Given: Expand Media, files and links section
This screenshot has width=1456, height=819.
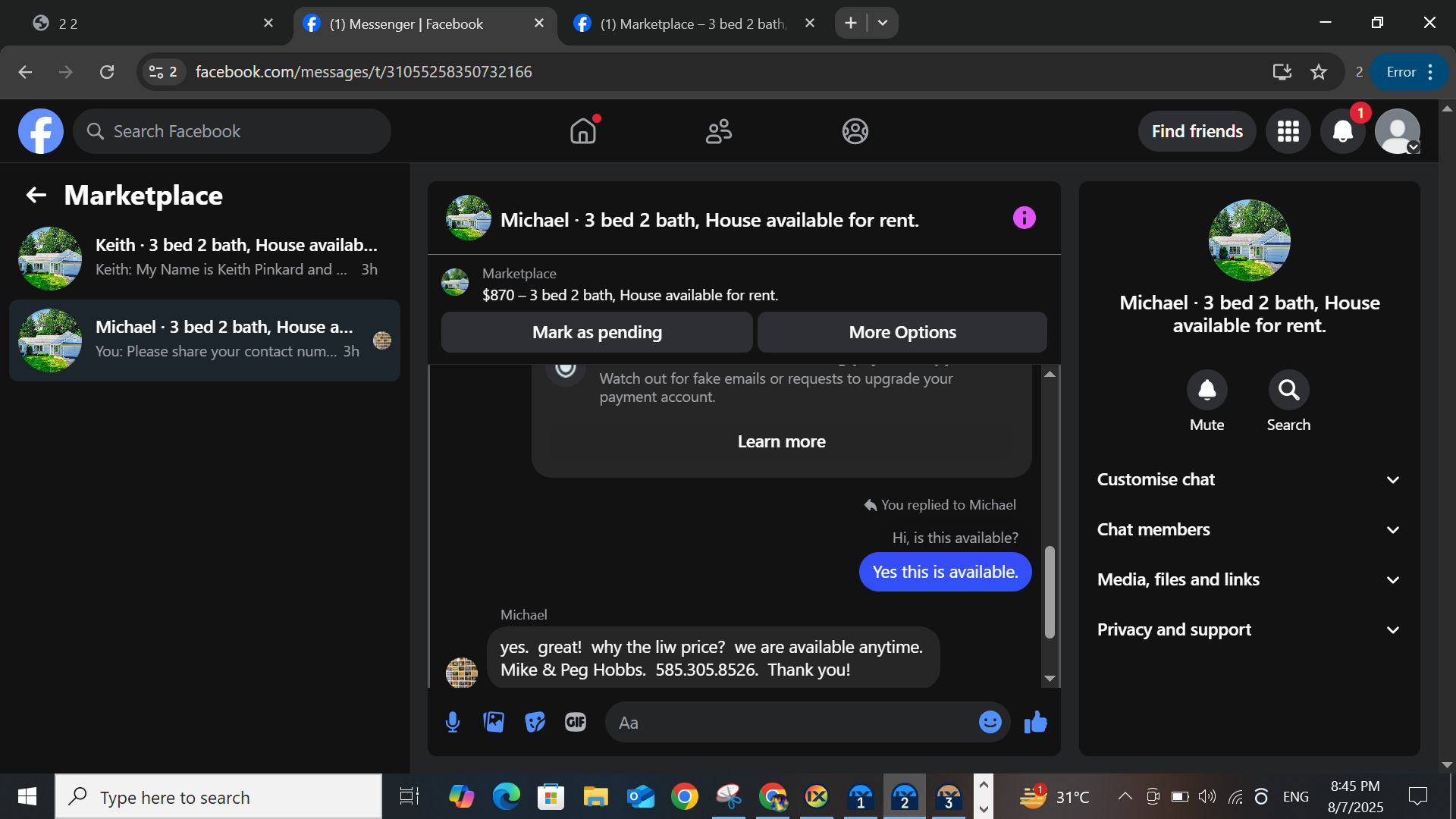Looking at the screenshot, I should 1249,579.
